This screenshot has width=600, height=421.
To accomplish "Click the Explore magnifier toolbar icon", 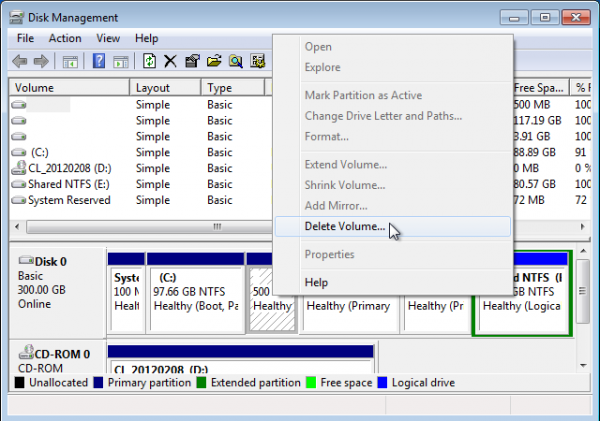I will pos(235,61).
